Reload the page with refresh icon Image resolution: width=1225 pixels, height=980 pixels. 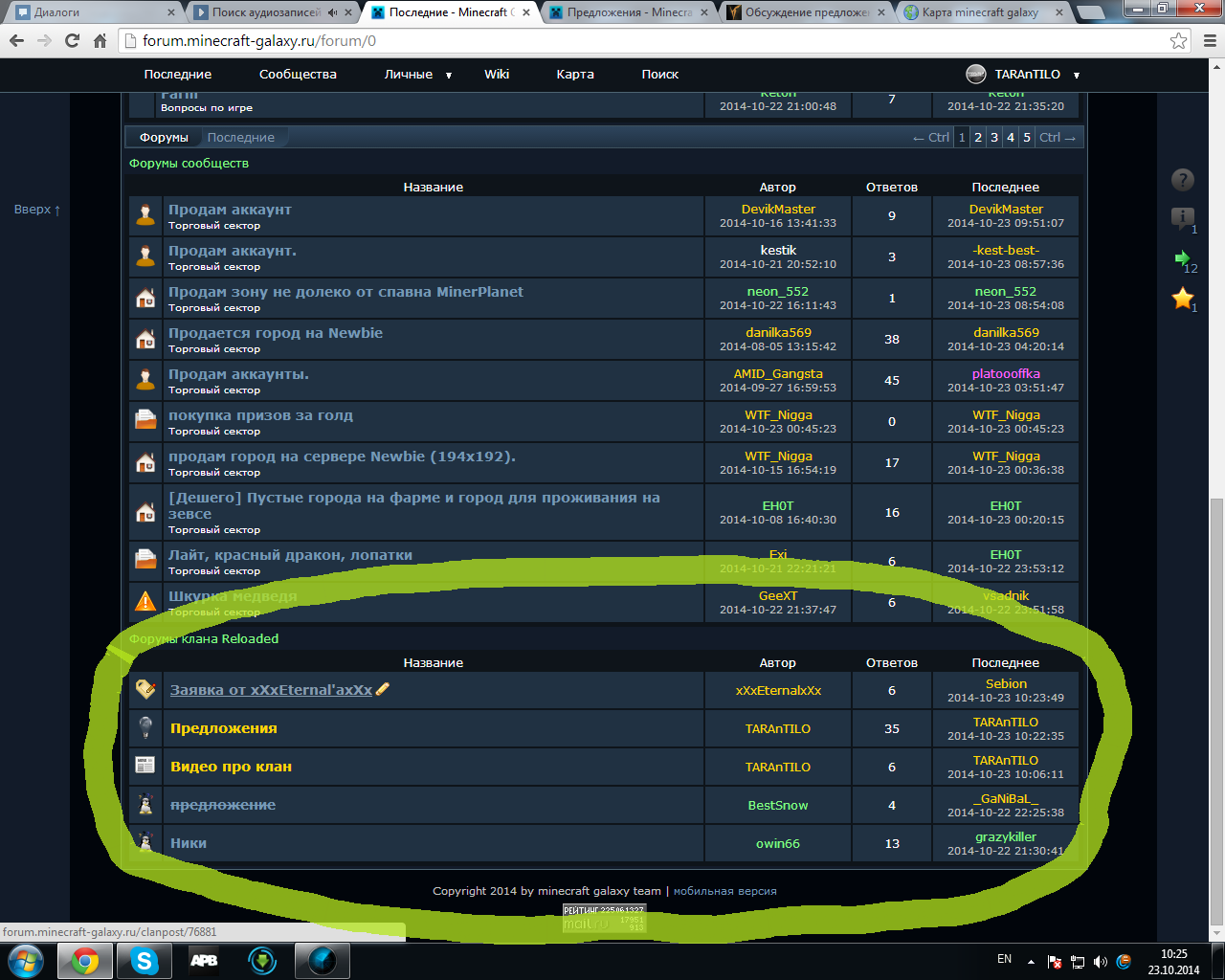coord(72,41)
